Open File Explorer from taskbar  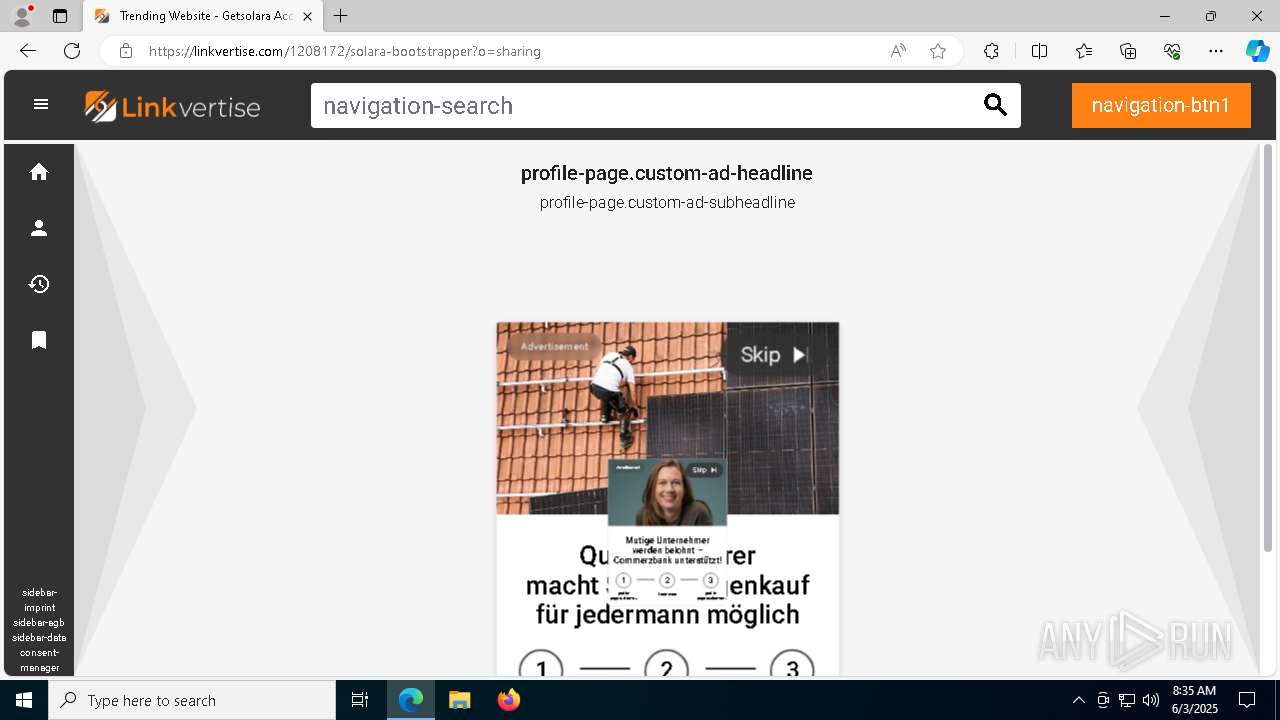[459, 700]
